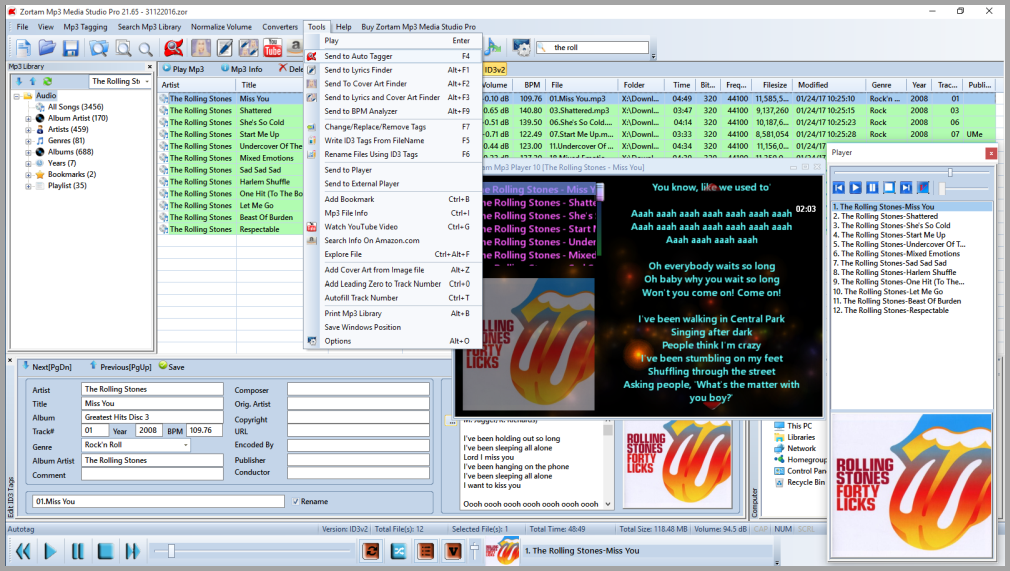Open the Converters menu

tap(280, 27)
